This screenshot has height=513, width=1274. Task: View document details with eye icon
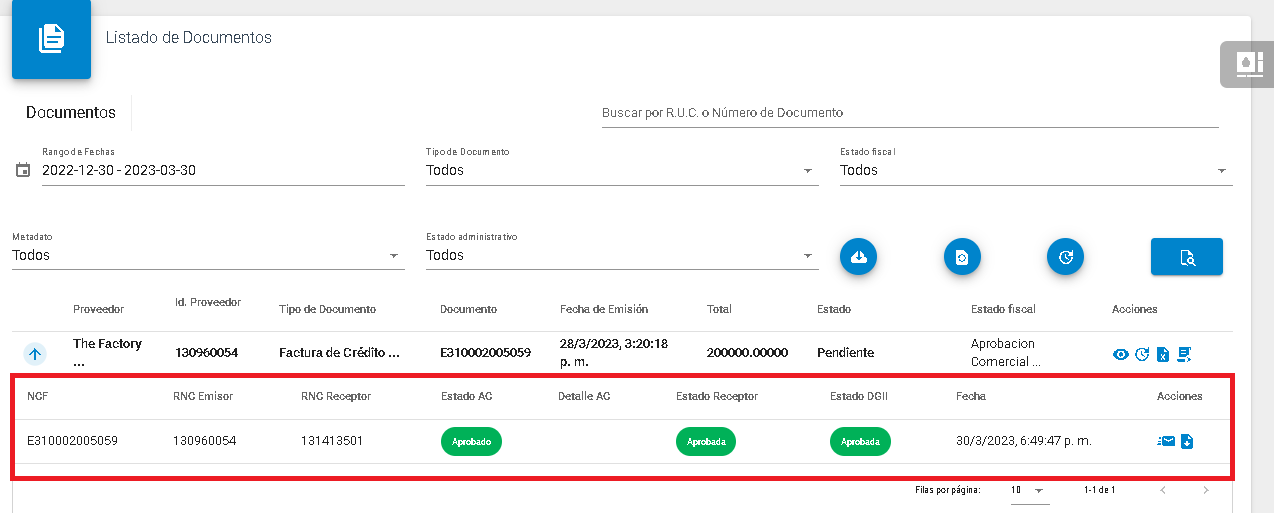(x=1121, y=354)
